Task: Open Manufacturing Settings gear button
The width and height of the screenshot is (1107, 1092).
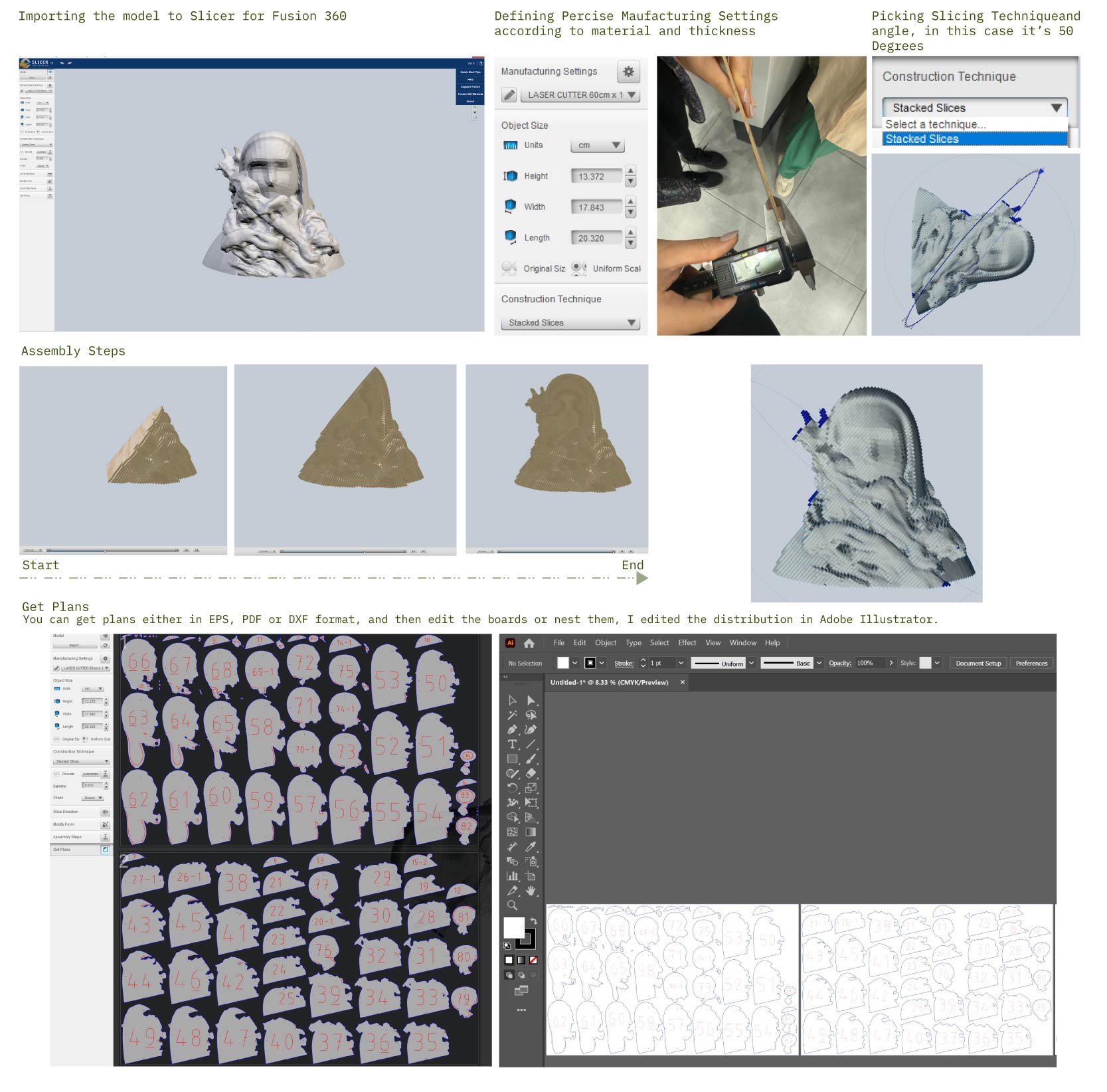Action: click(628, 71)
